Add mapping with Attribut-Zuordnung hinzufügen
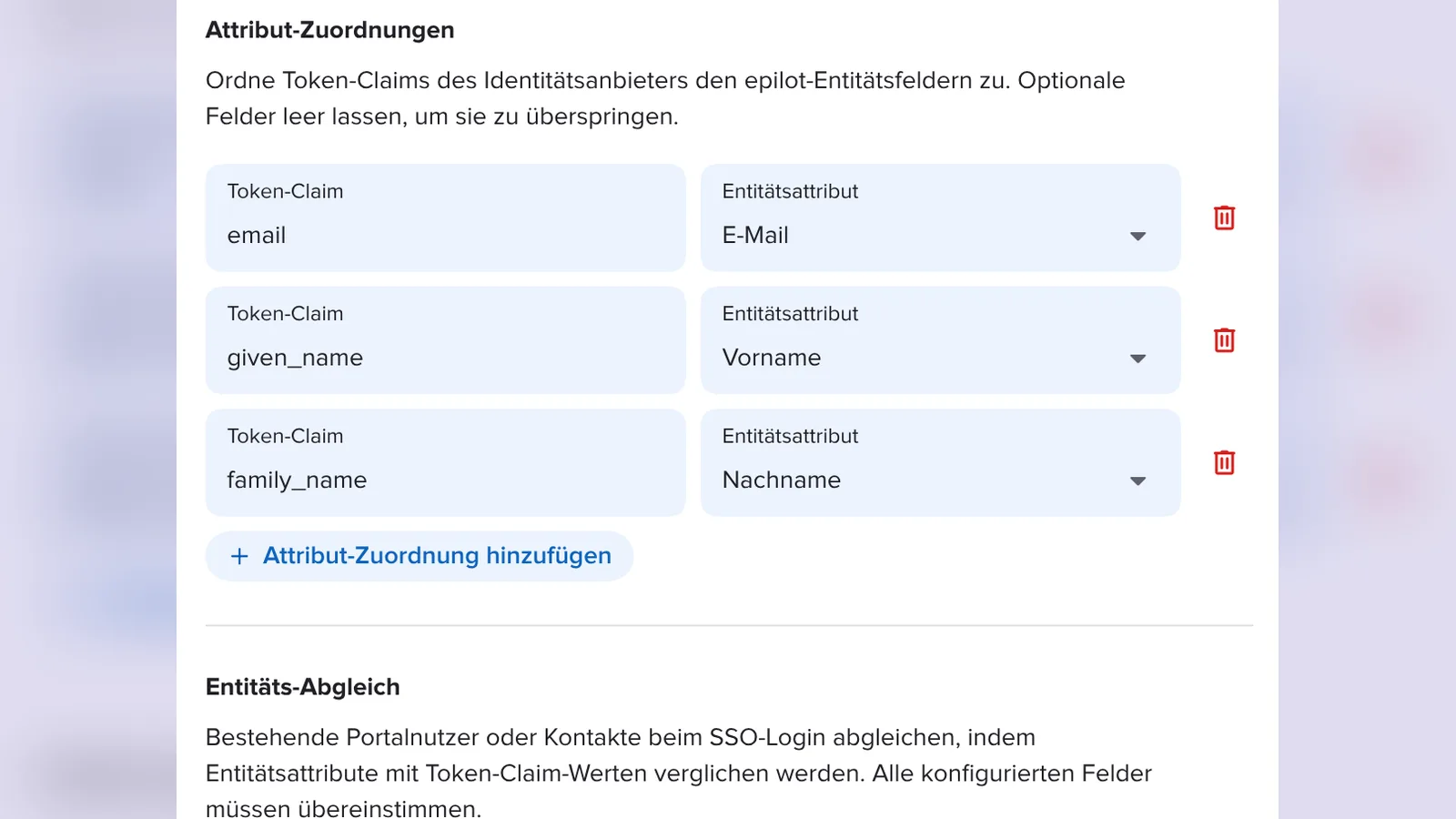The image size is (1456, 819). click(420, 556)
